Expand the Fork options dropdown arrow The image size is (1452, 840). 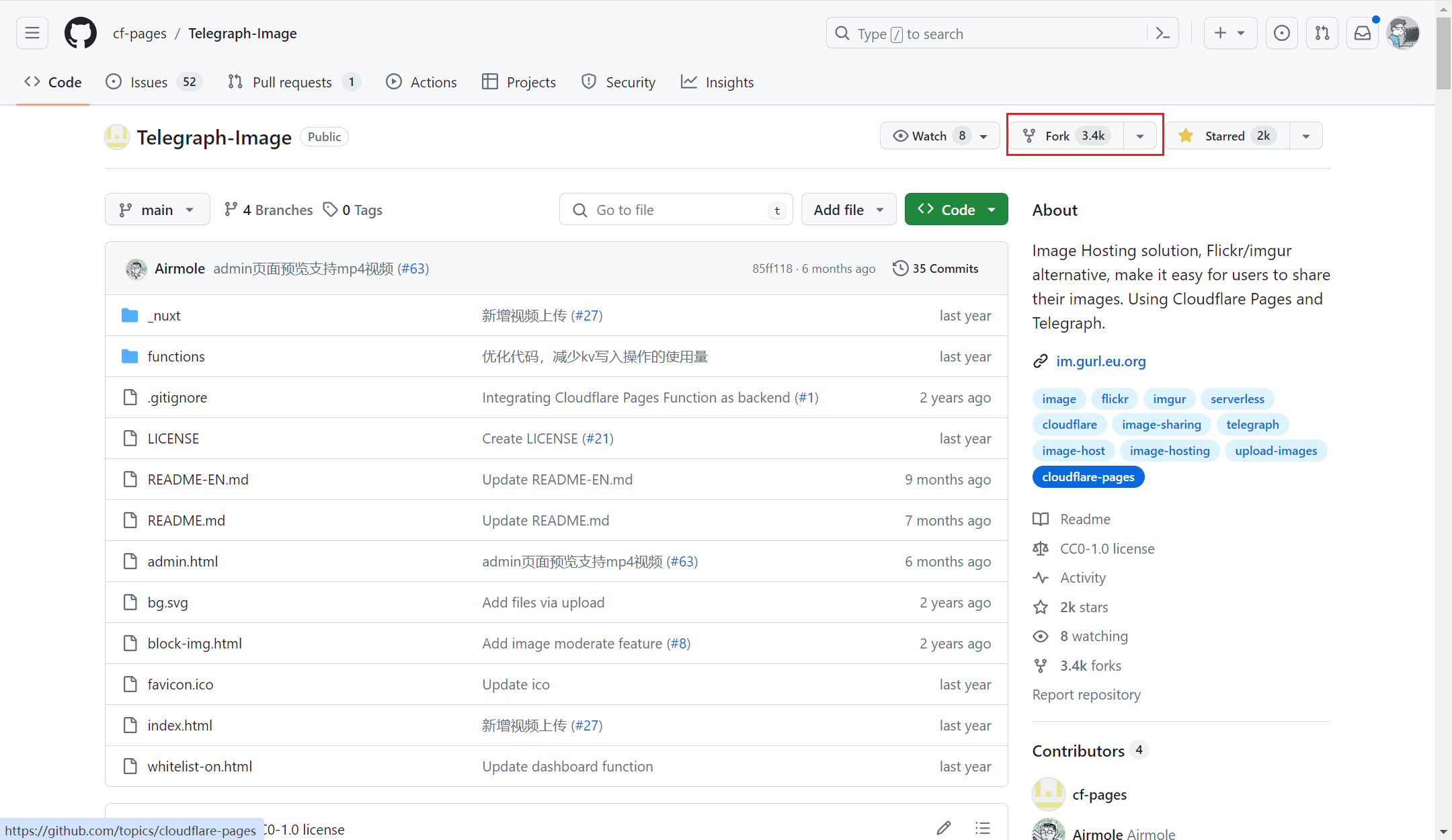(1140, 136)
